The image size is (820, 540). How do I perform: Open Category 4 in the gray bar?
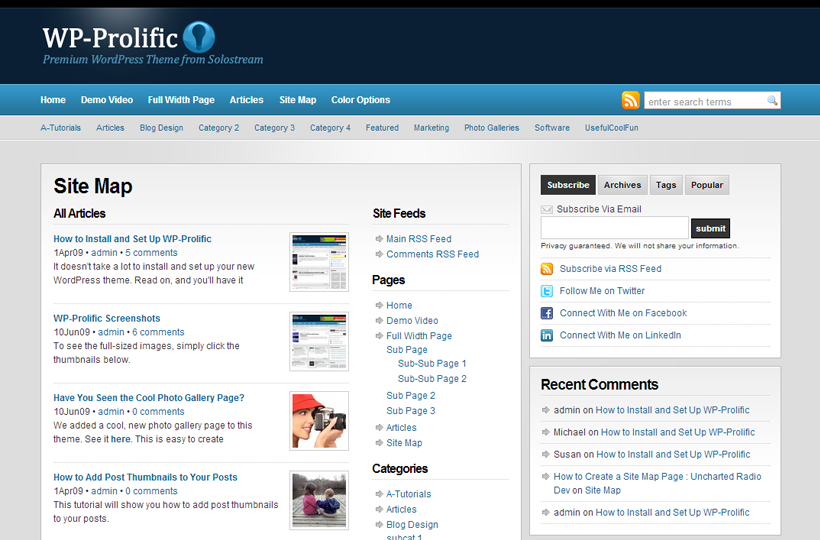[330, 128]
